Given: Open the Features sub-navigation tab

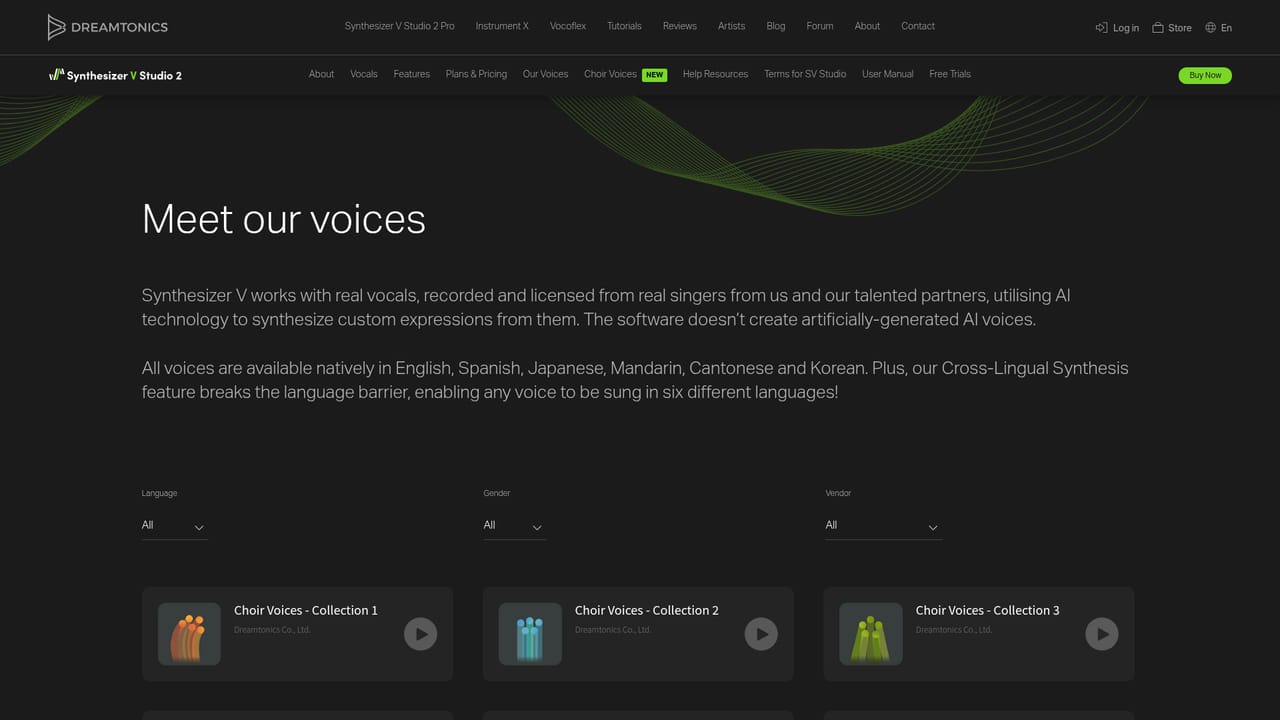Looking at the screenshot, I should pyautogui.click(x=412, y=74).
